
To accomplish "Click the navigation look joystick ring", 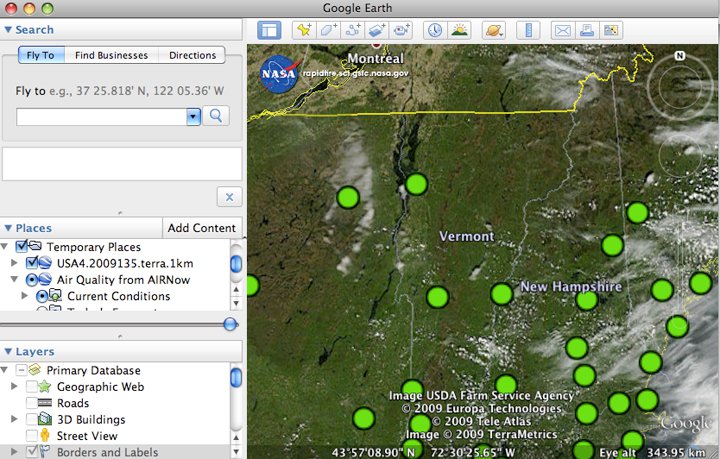I will (679, 87).
